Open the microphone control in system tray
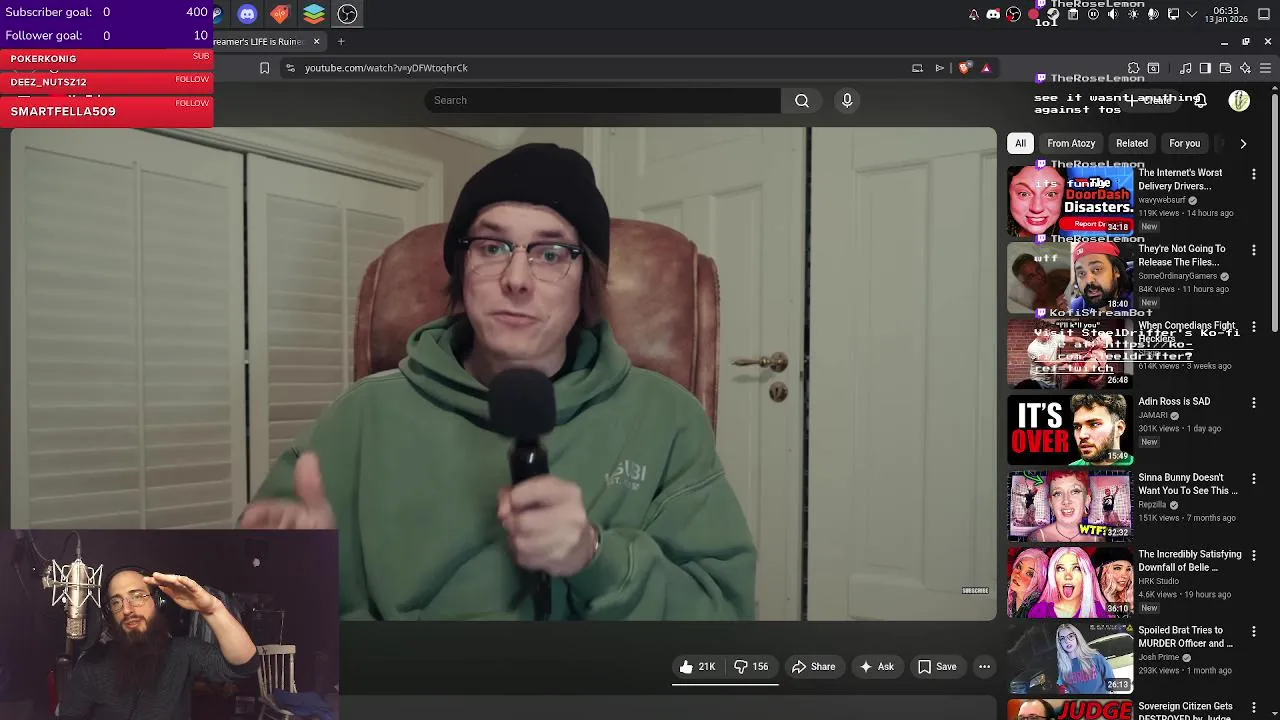 (1153, 14)
